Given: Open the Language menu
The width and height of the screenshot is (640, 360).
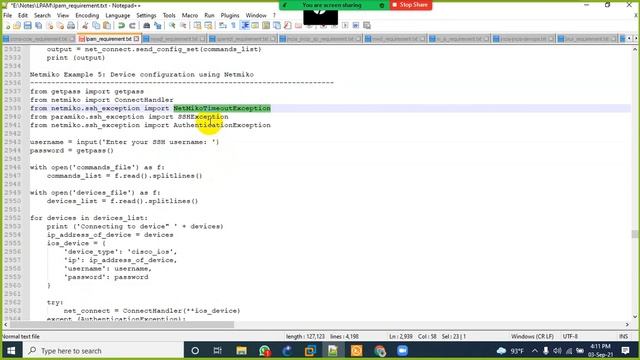Looking at the screenshot, I should (x=118, y=15).
